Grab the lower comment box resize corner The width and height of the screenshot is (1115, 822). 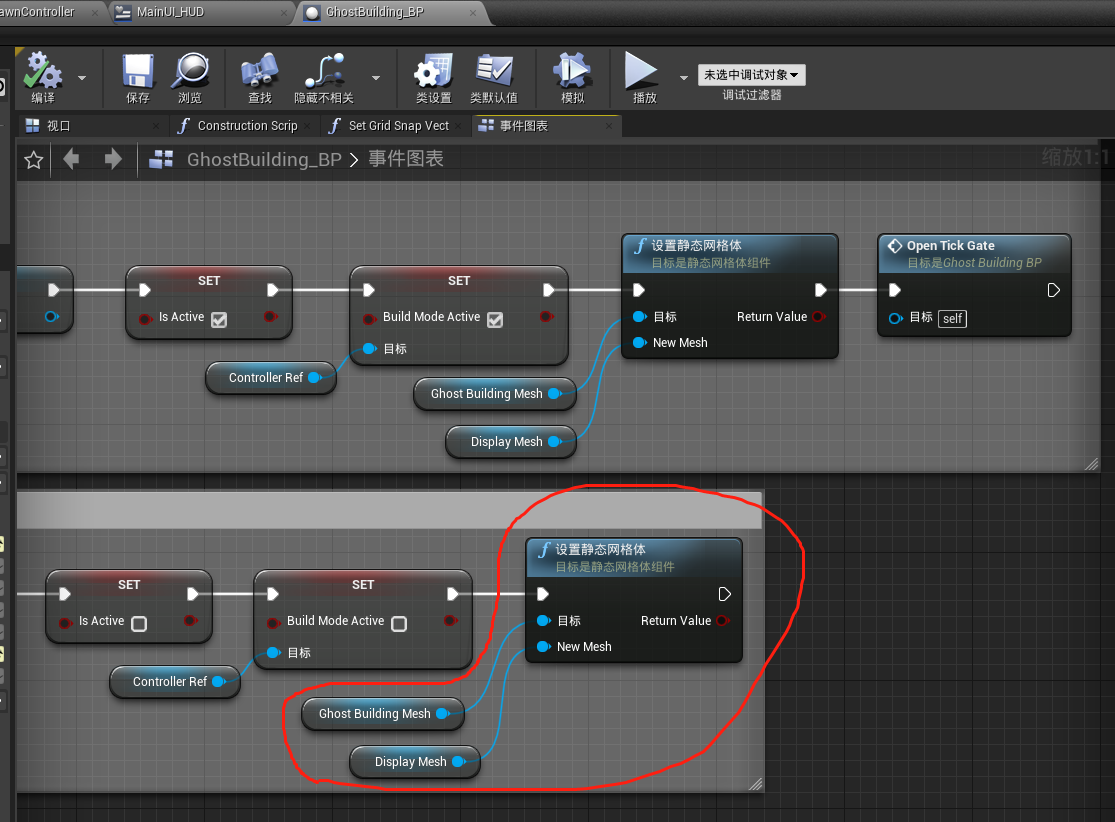tap(755, 784)
